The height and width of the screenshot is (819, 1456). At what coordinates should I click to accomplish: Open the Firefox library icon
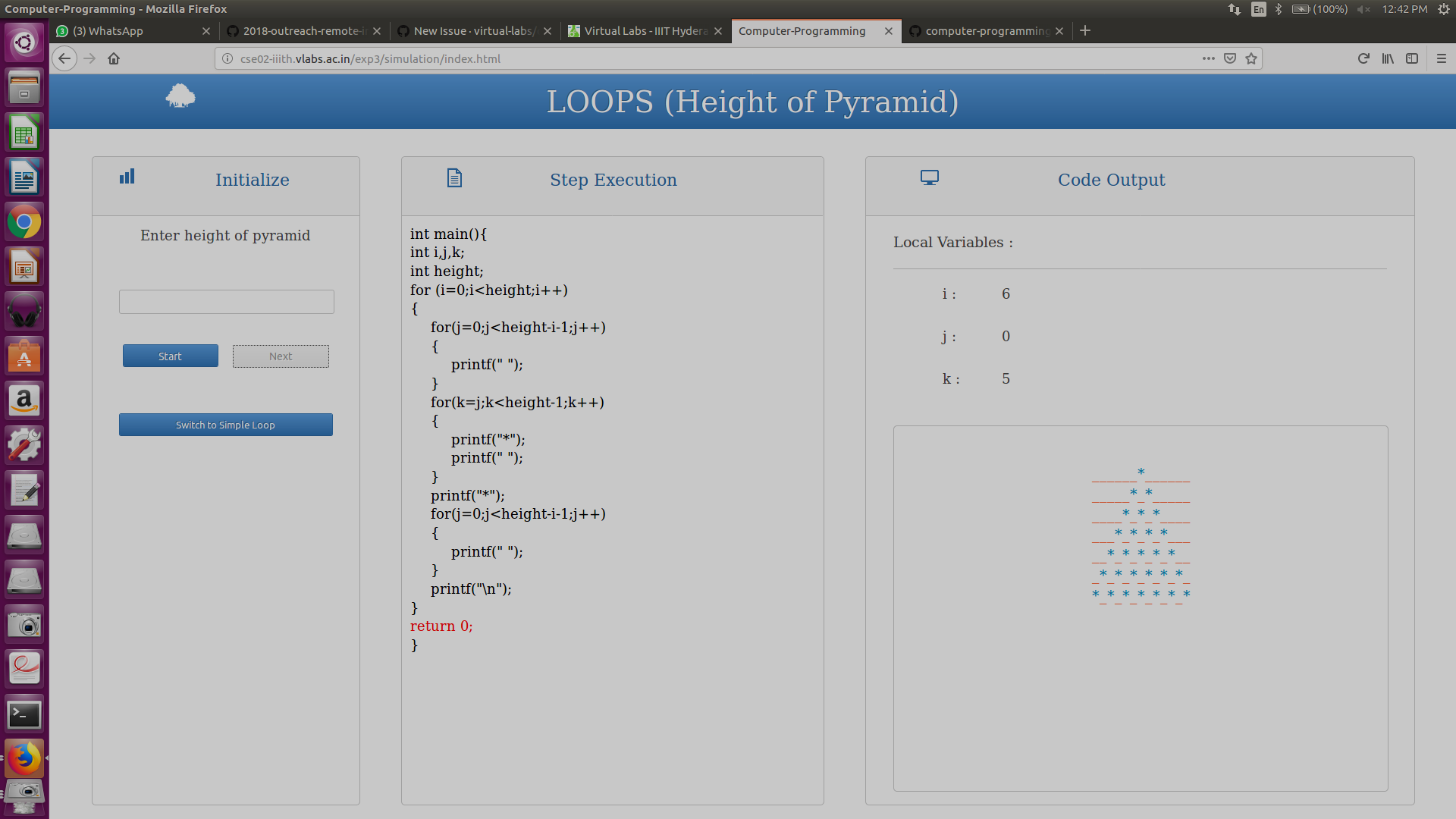(1389, 58)
